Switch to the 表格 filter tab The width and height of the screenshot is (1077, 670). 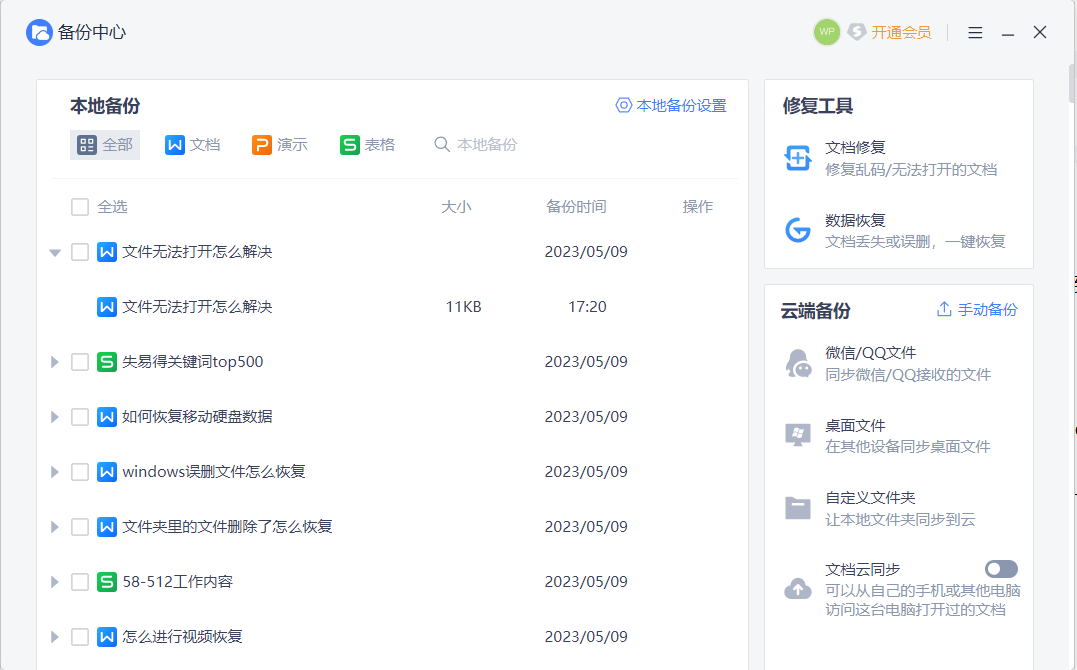pyautogui.click(x=367, y=145)
